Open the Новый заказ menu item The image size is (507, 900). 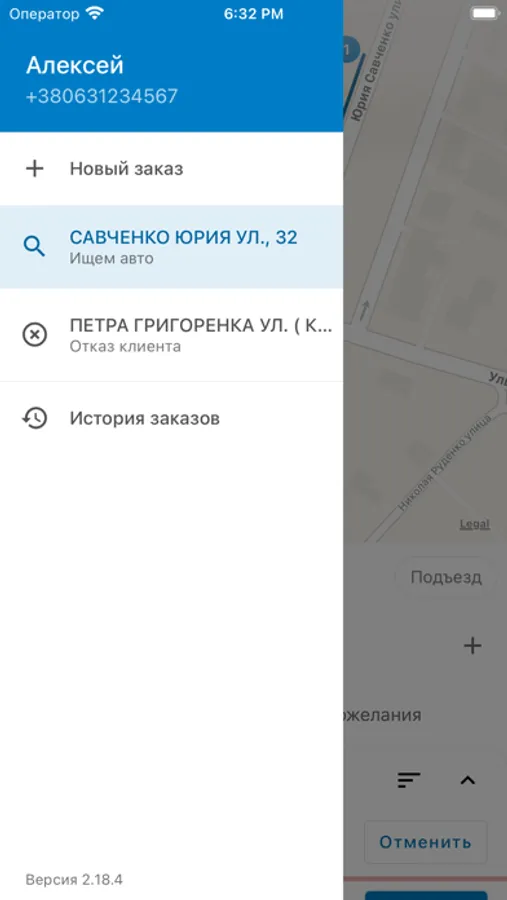(x=172, y=169)
